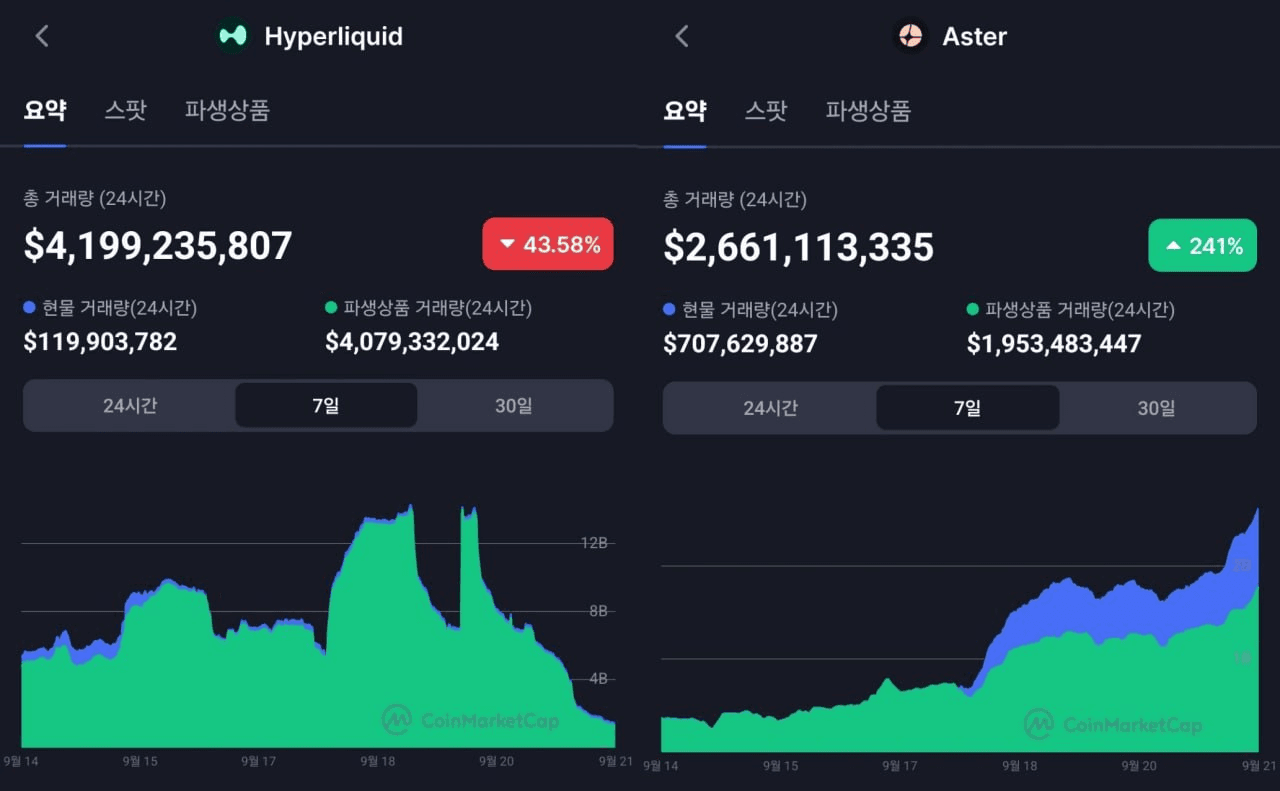Tap 9월 18 date on Aster chart
Viewport: 1280px width, 791px height.
[1018, 766]
